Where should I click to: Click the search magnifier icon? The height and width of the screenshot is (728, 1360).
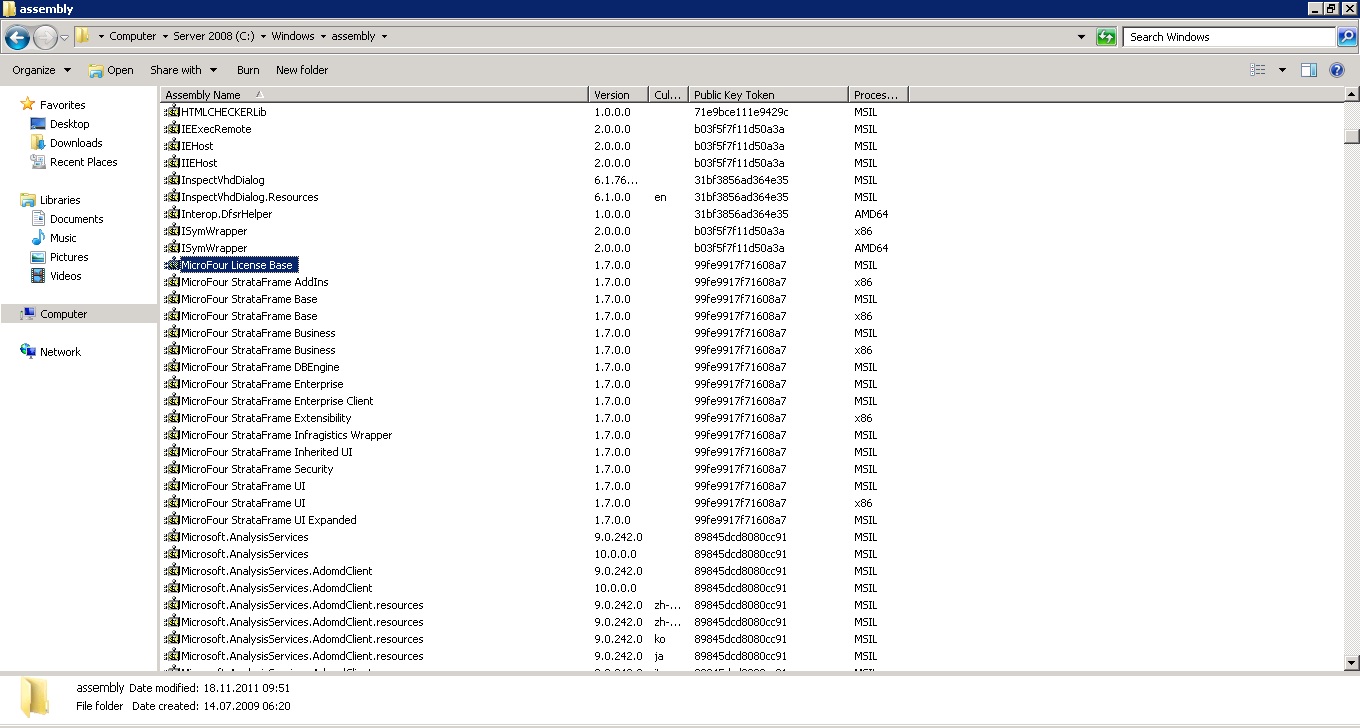(1347, 37)
